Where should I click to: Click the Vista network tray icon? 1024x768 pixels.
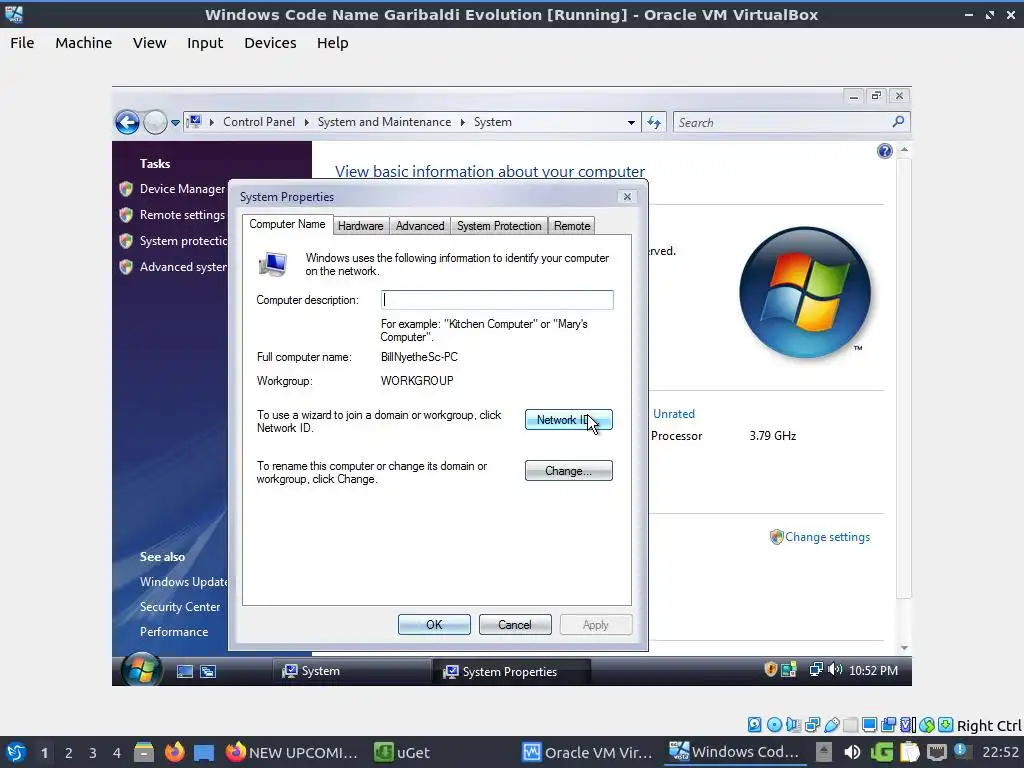pos(816,669)
